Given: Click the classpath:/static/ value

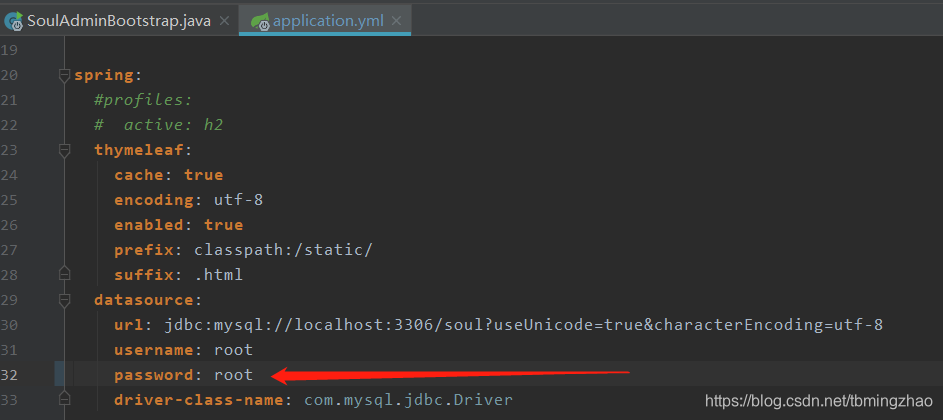Looking at the screenshot, I should pyautogui.click(x=284, y=250).
